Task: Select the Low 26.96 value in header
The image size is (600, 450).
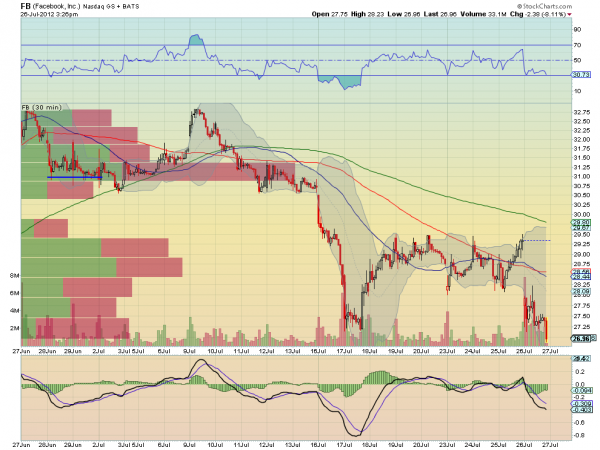Action: coord(404,14)
